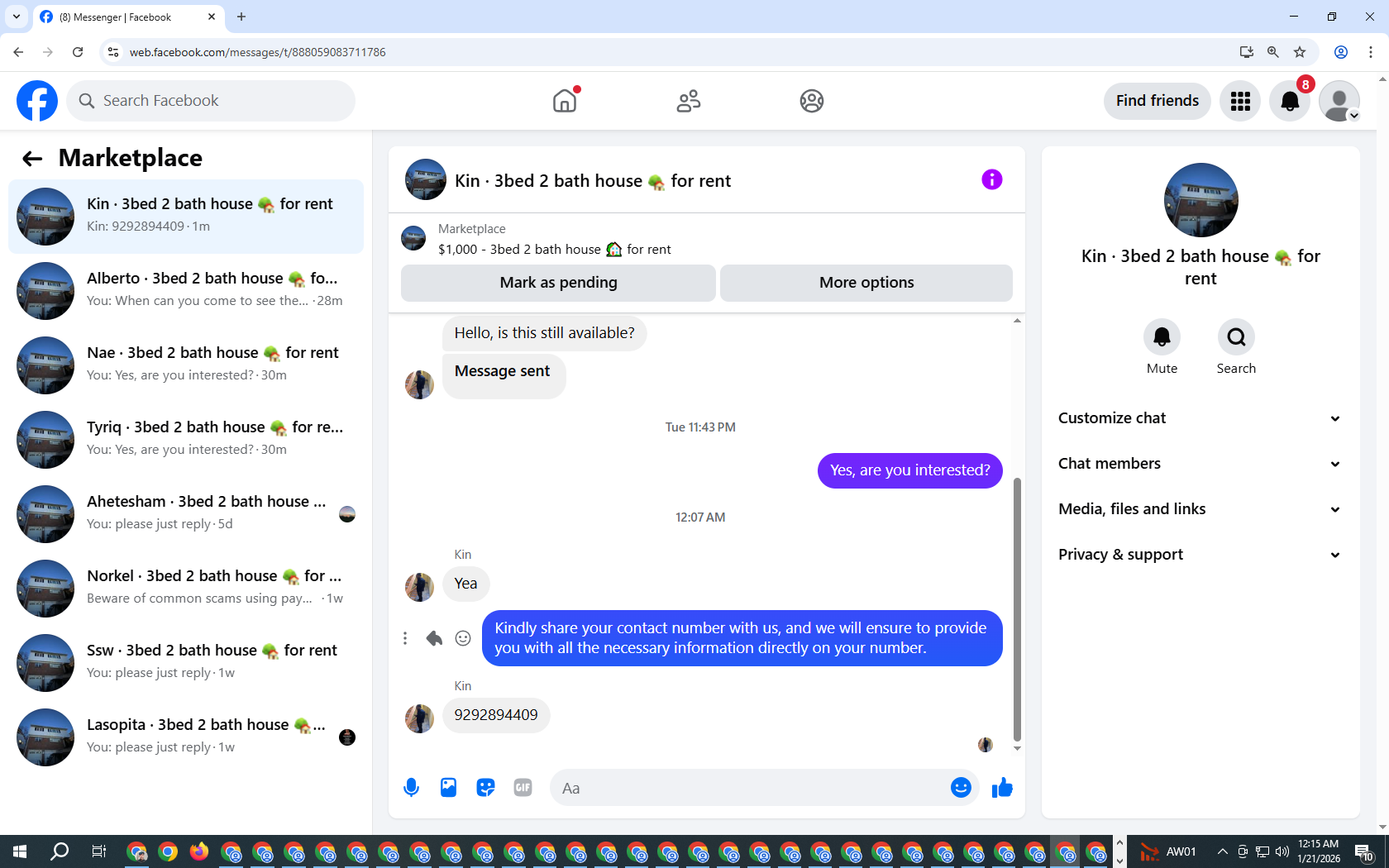Expand the Customize chat section
Image resolution: width=1389 pixels, height=868 pixels.
click(x=1200, y=418)
